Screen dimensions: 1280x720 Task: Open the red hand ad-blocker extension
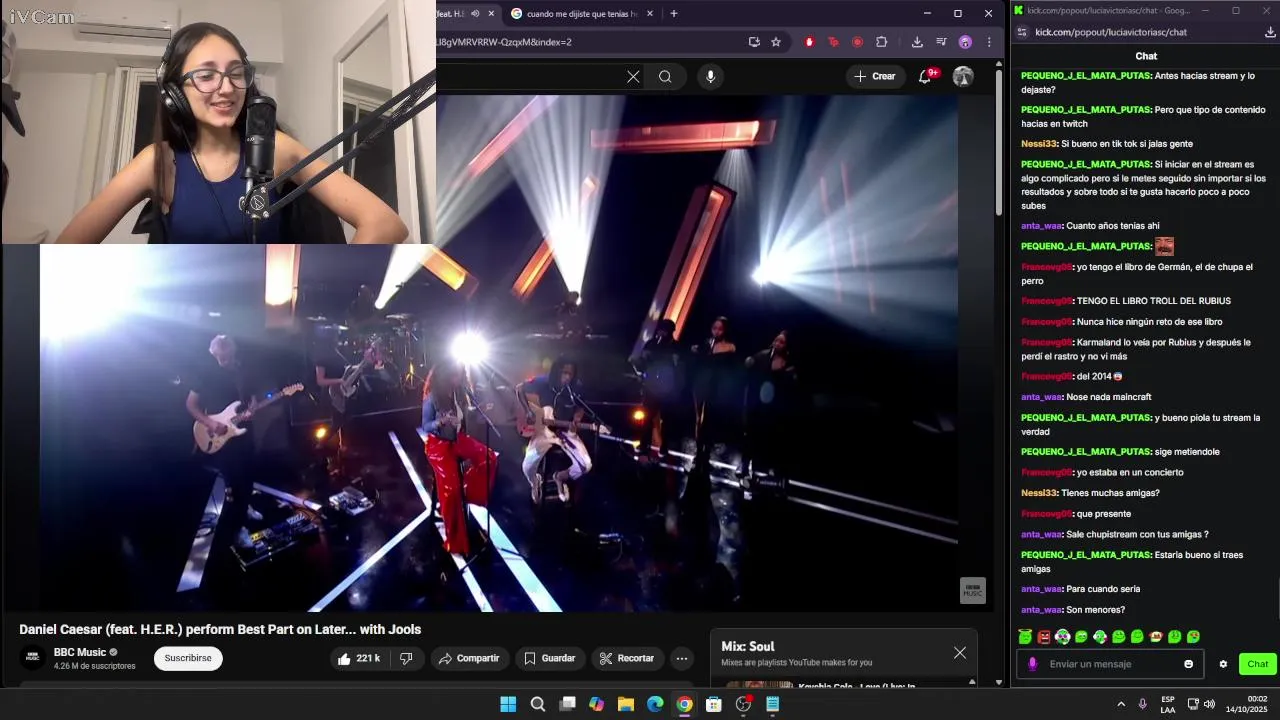click(x=809, y=42)
